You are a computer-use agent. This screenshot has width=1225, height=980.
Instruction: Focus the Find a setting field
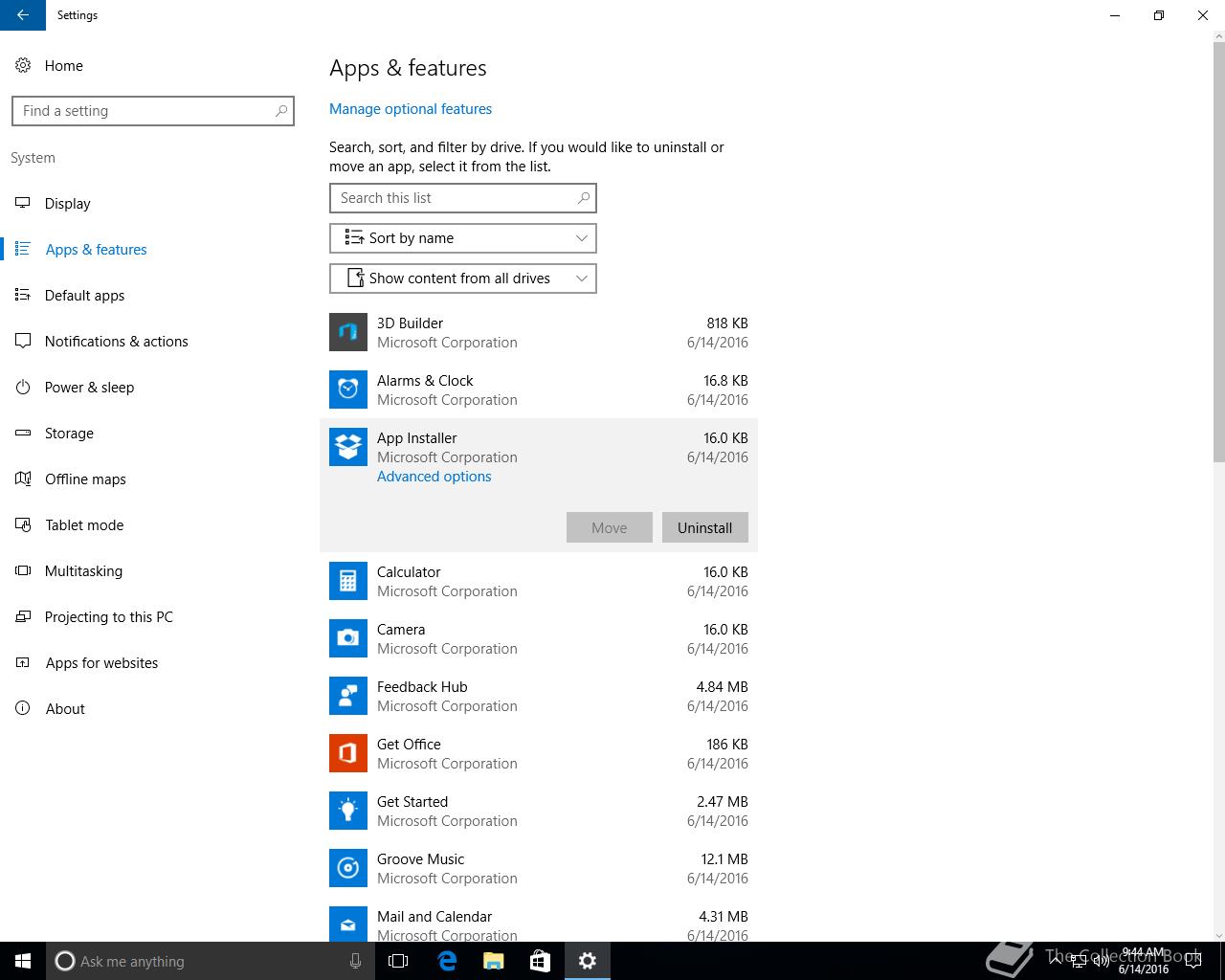[153, 111]
